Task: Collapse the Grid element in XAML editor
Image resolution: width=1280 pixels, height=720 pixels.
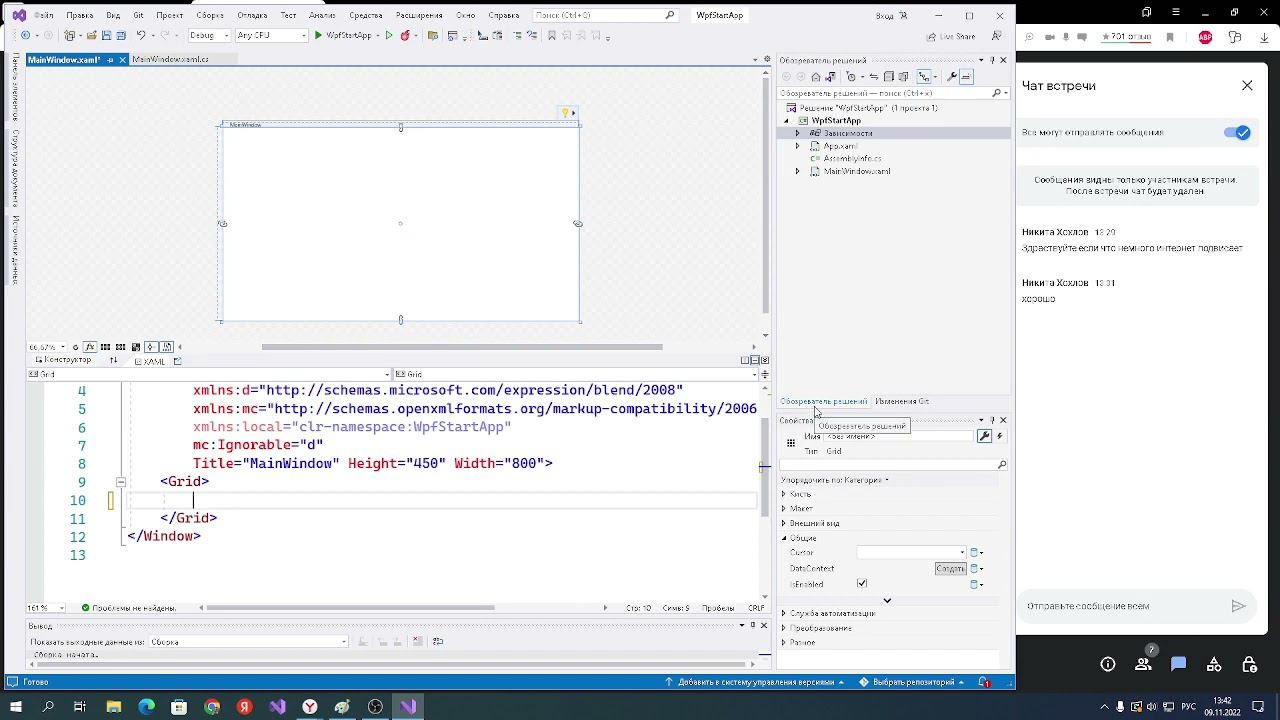Action: pyautogui.click(x=120, y=482)
